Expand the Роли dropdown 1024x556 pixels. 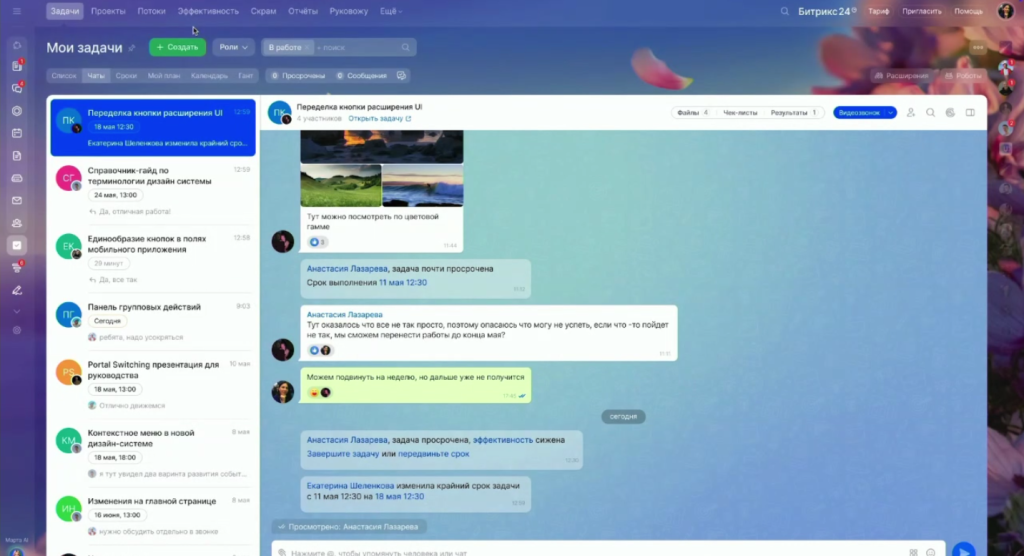233,47
